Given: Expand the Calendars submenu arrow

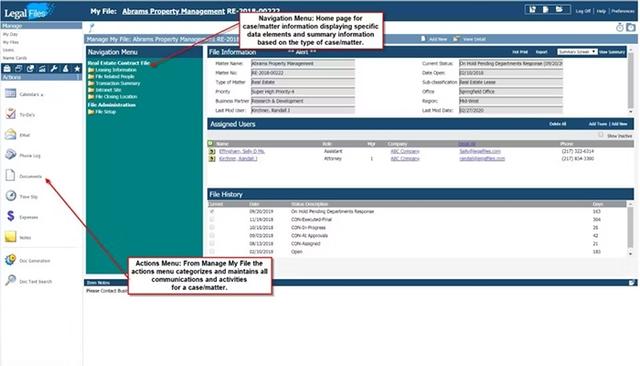Looking at the screenshot, I should pos(42,95).
